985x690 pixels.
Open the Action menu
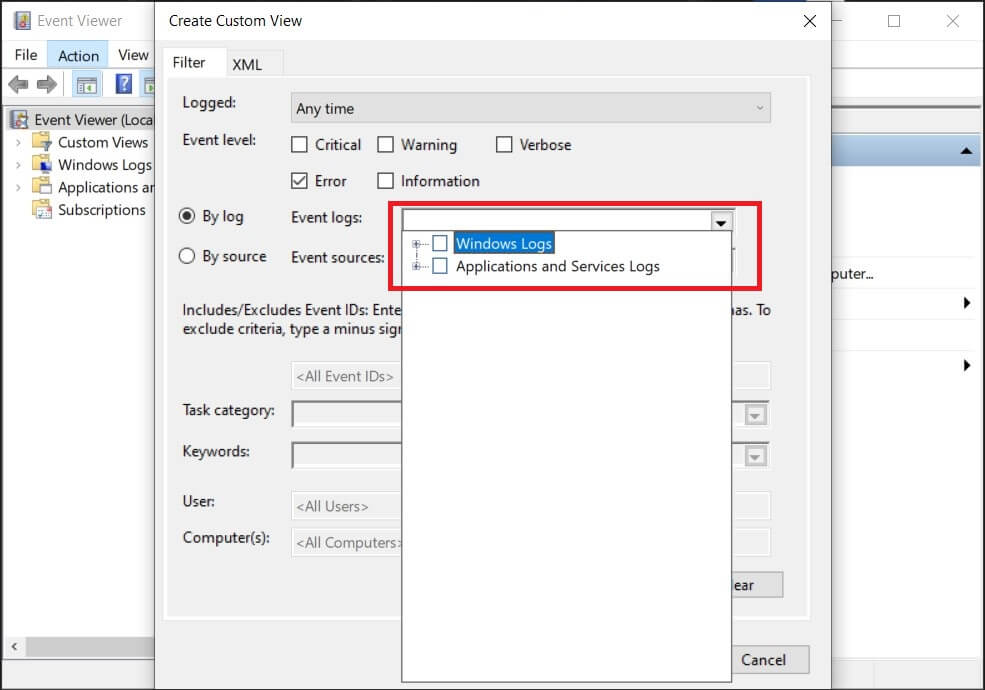click(x=78, y=54)
